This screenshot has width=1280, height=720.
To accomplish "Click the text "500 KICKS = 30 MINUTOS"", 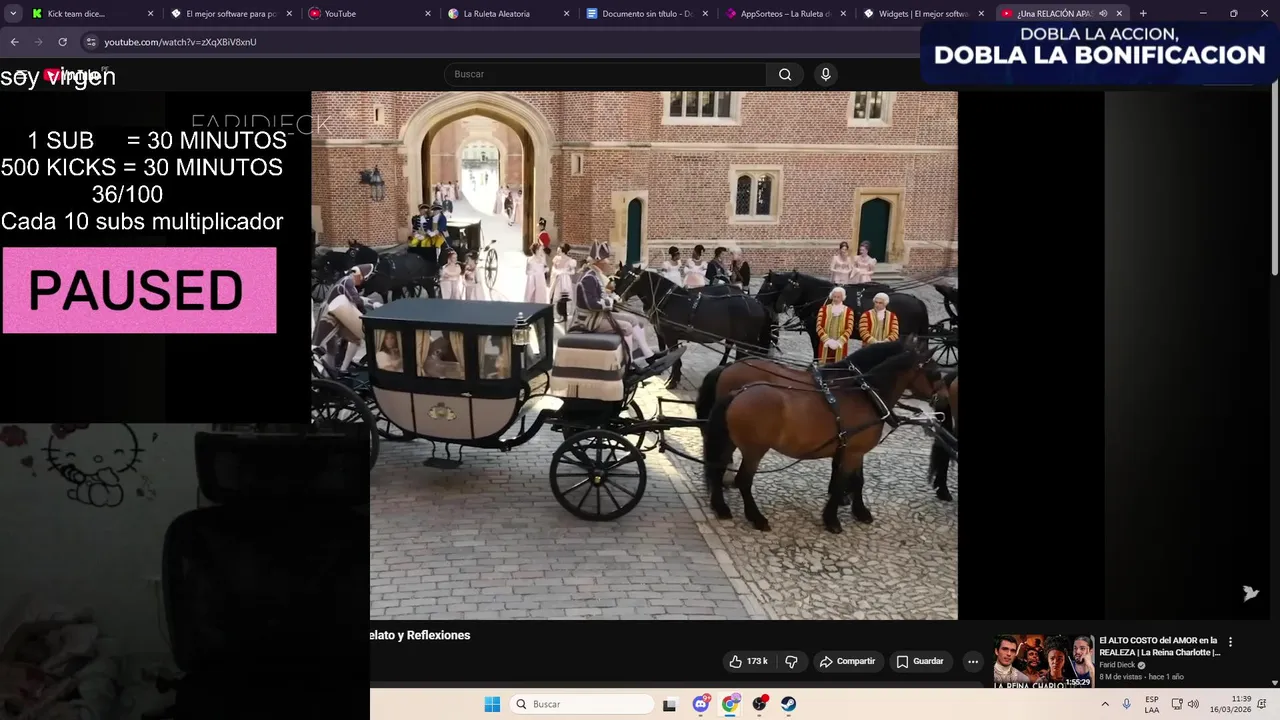I will pos(142,168).
